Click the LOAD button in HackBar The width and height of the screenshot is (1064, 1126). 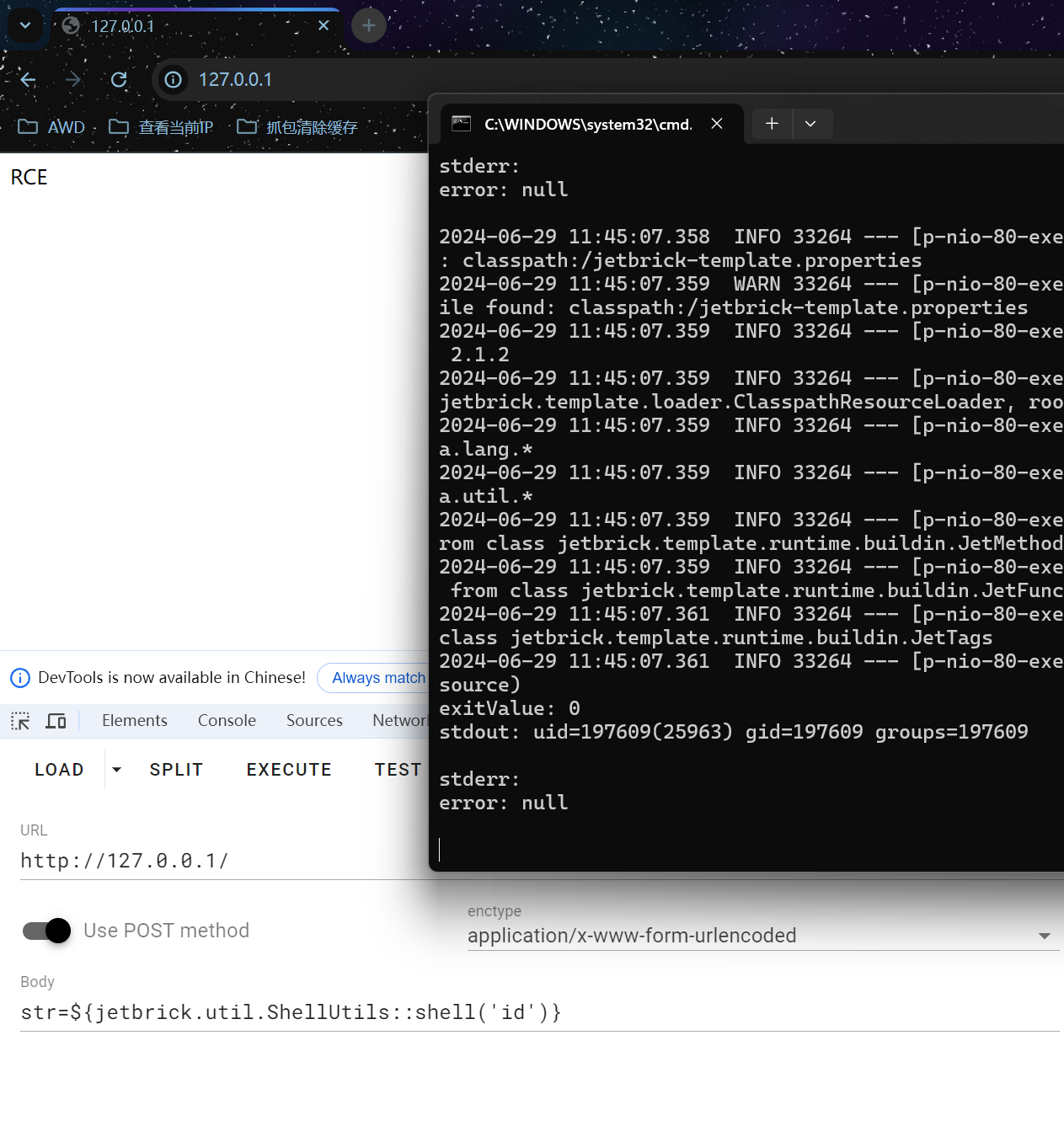point(59,770)
